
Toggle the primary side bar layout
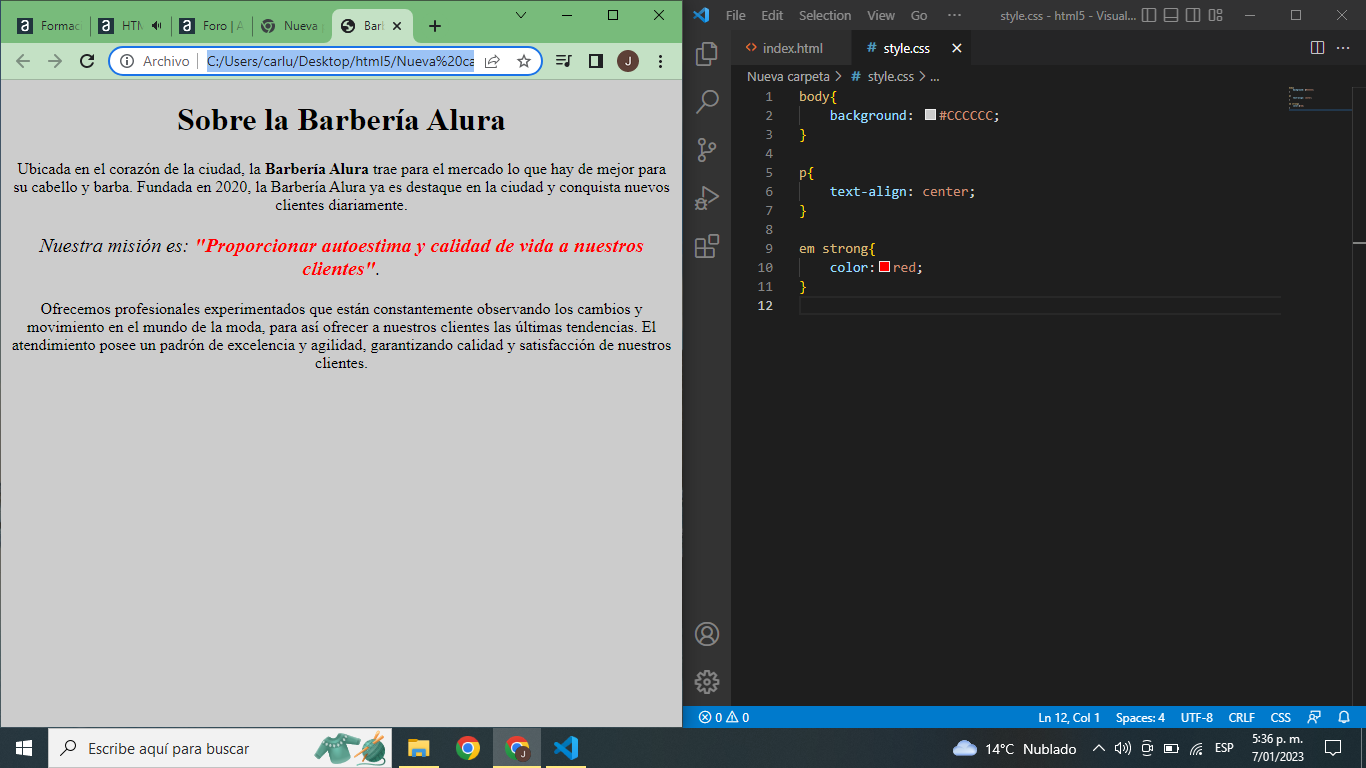[1149, 15]
